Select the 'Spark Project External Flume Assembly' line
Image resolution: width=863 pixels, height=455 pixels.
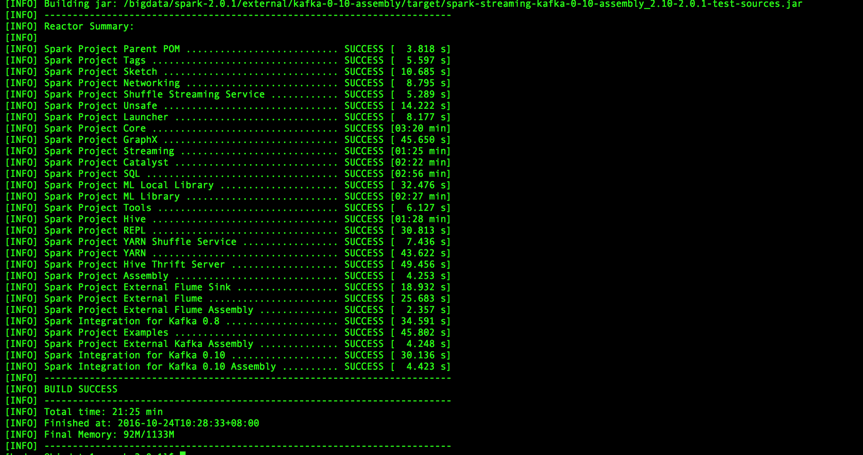tap(228, 310)
